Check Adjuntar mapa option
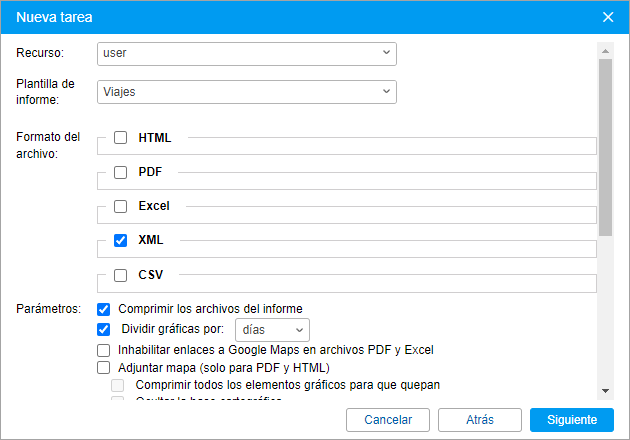The image size is (630, 440). [103, 367]
